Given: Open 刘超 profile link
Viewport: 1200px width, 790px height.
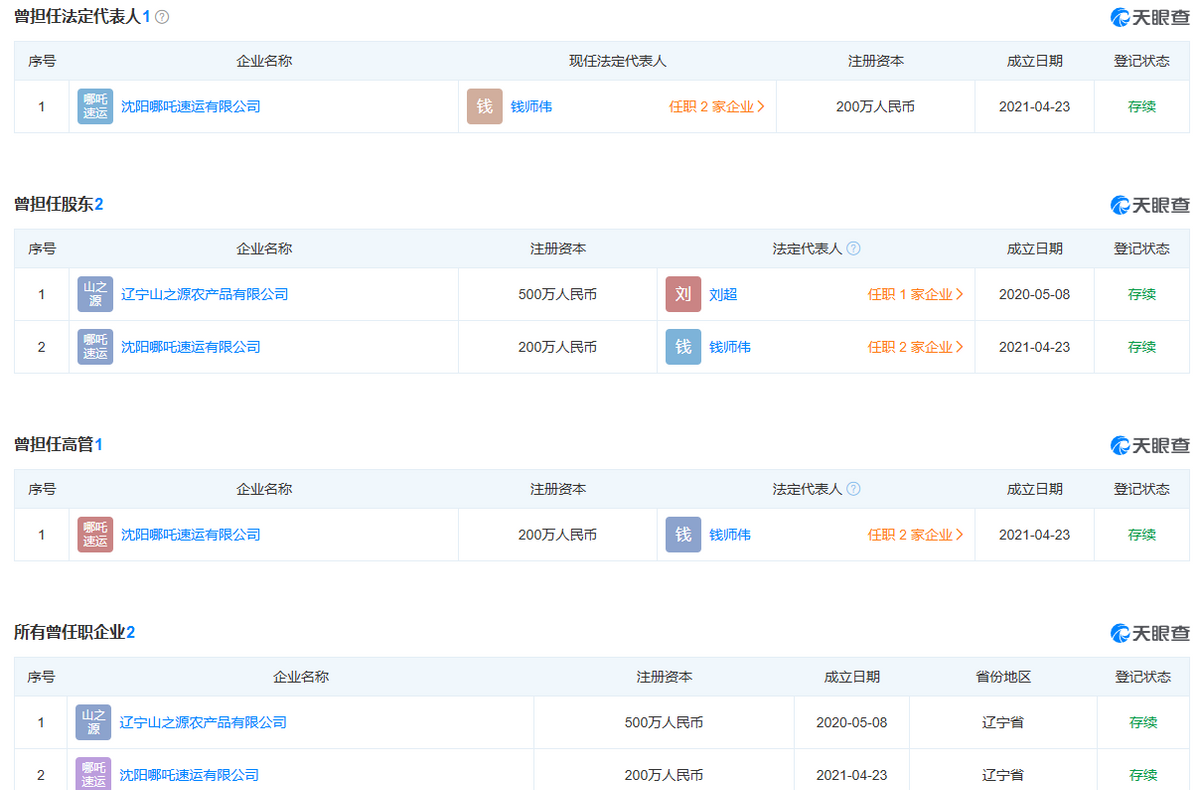Looking at the screenshot, I should pos(723,295).
